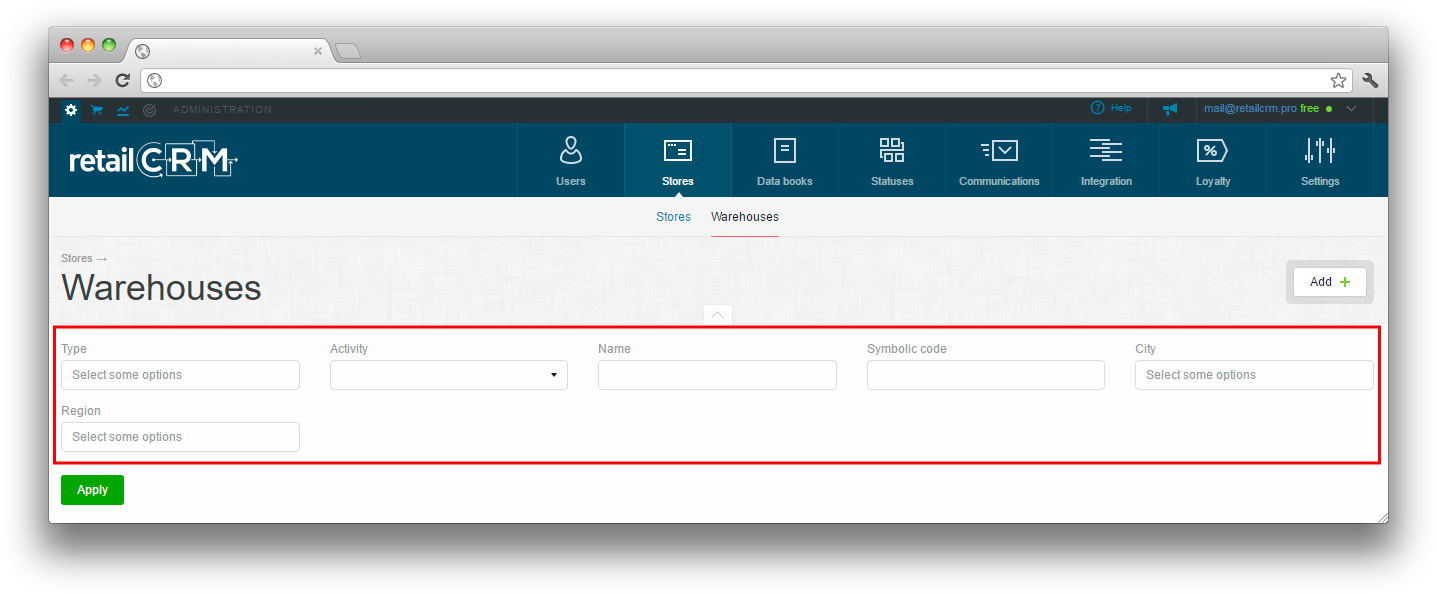The image size is (1437, 594).
Task: Open the Activity dropdown
Action: (449, 375)
